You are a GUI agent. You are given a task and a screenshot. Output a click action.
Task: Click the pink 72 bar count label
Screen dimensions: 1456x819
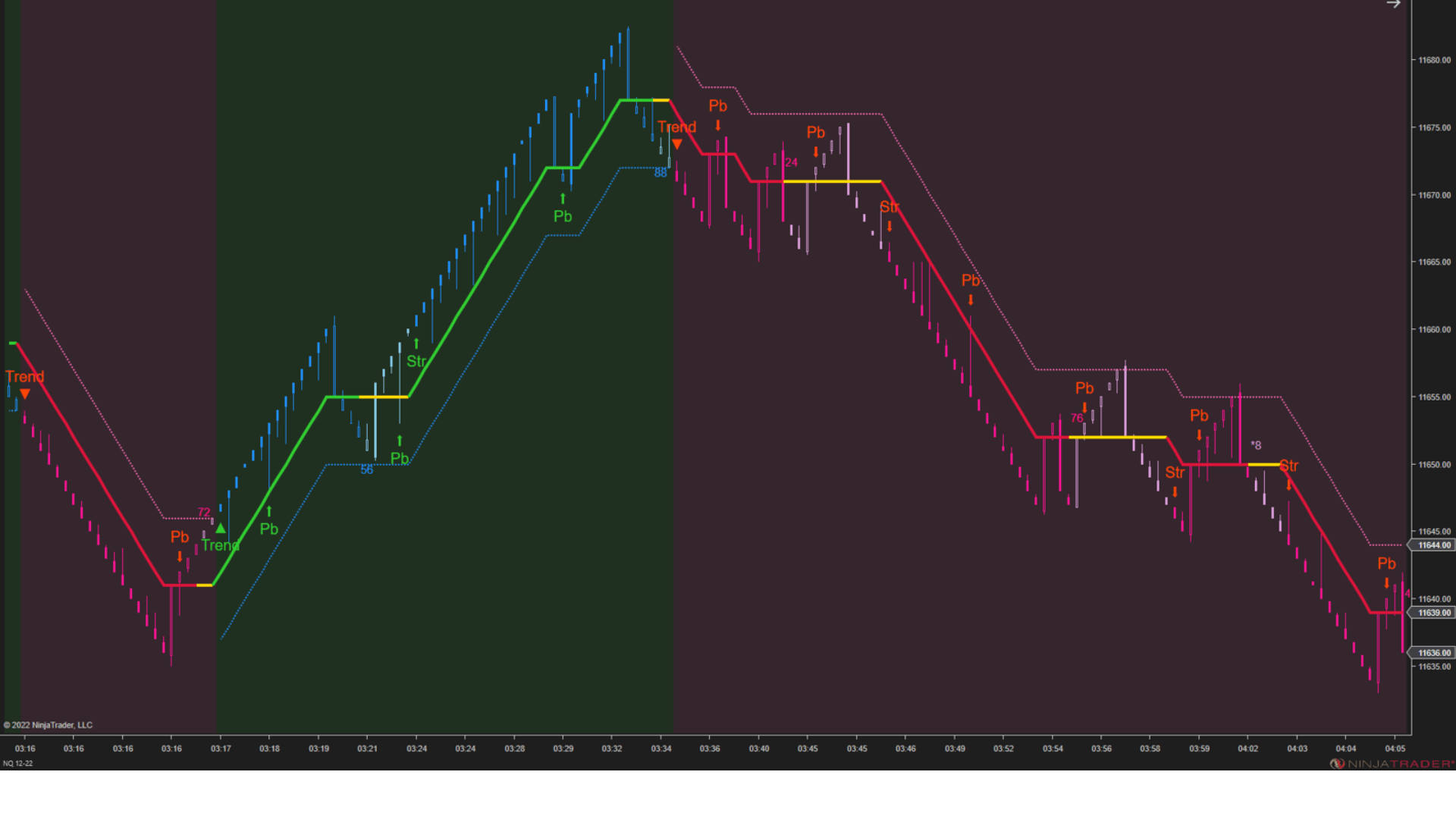[x=204, y=513]
